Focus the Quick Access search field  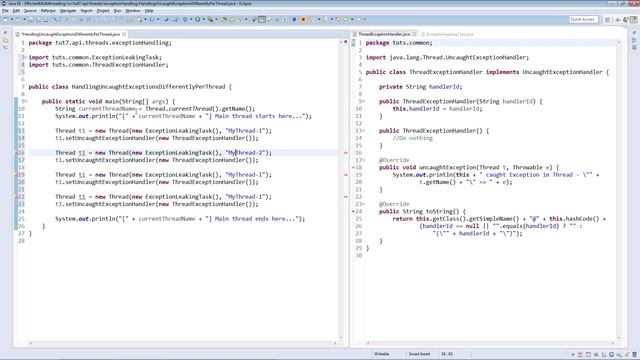(x=583, y=20)
